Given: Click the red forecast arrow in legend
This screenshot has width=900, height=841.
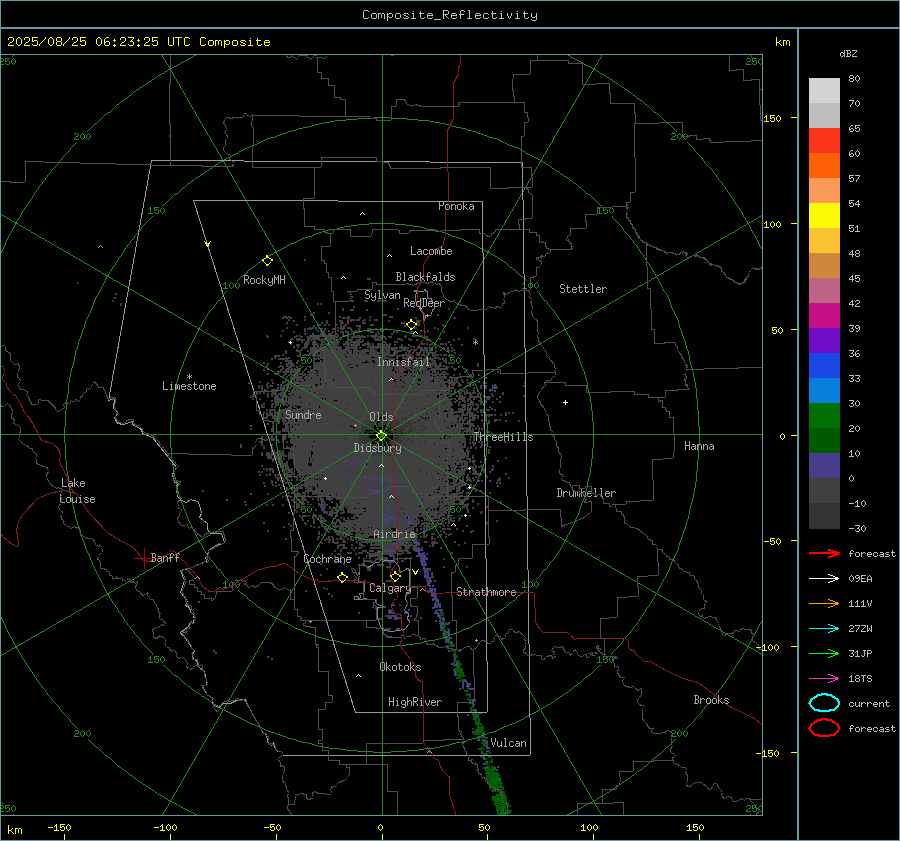Looking at the screenshot, I should (824, 553).
